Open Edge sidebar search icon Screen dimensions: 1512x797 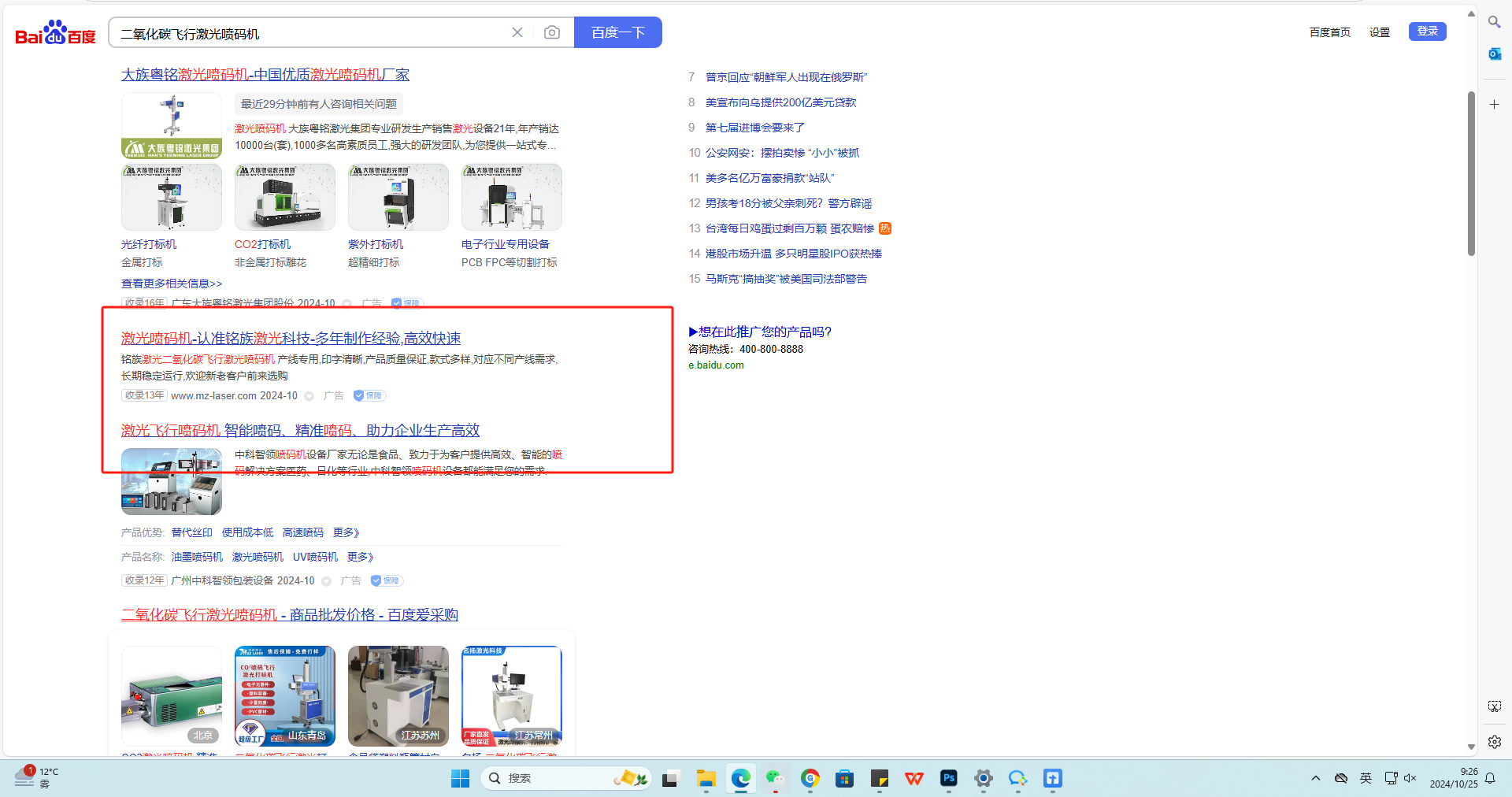1494,22
